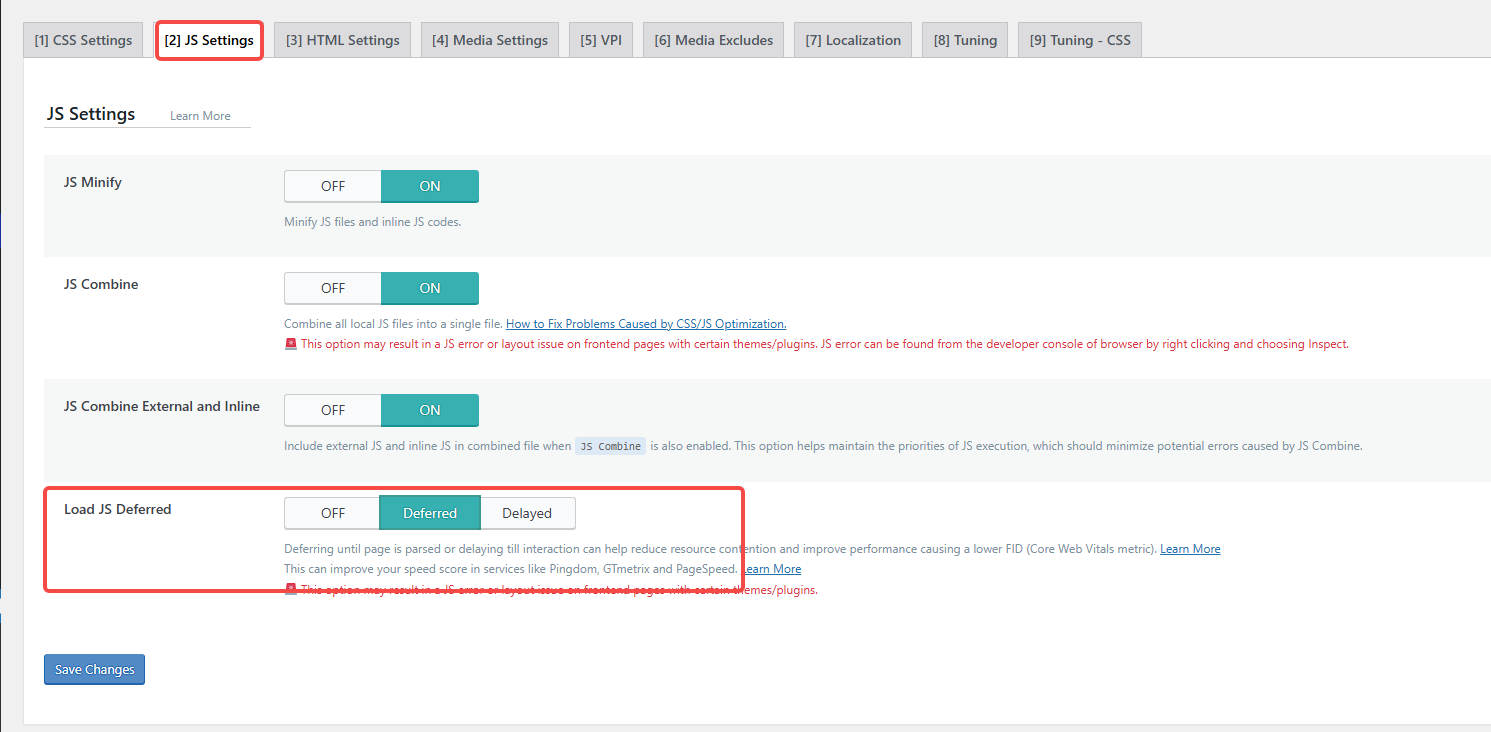Turn JS Minify off

point(333,186)
